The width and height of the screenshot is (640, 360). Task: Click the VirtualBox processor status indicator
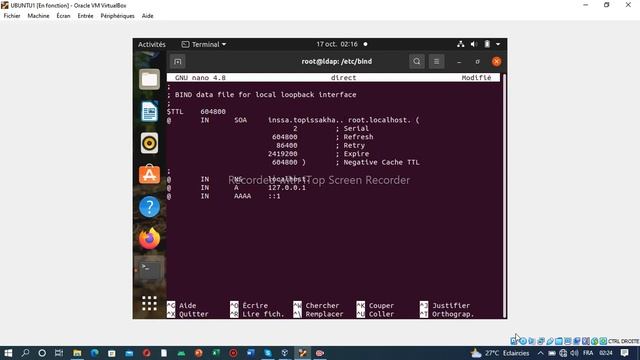pyautogui.click(x=586, y=341)
